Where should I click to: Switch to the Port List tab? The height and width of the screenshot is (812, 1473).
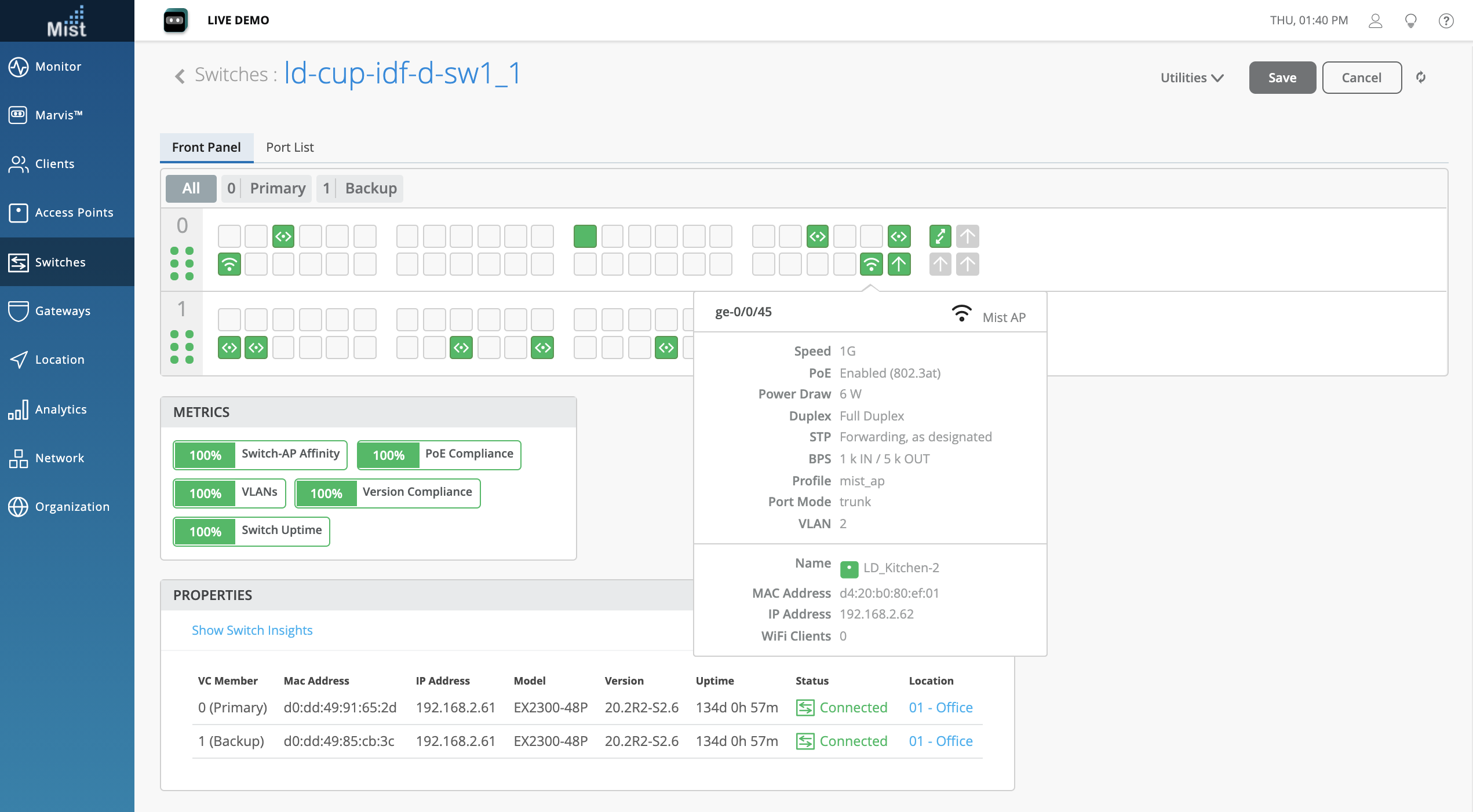click(290, 147)
